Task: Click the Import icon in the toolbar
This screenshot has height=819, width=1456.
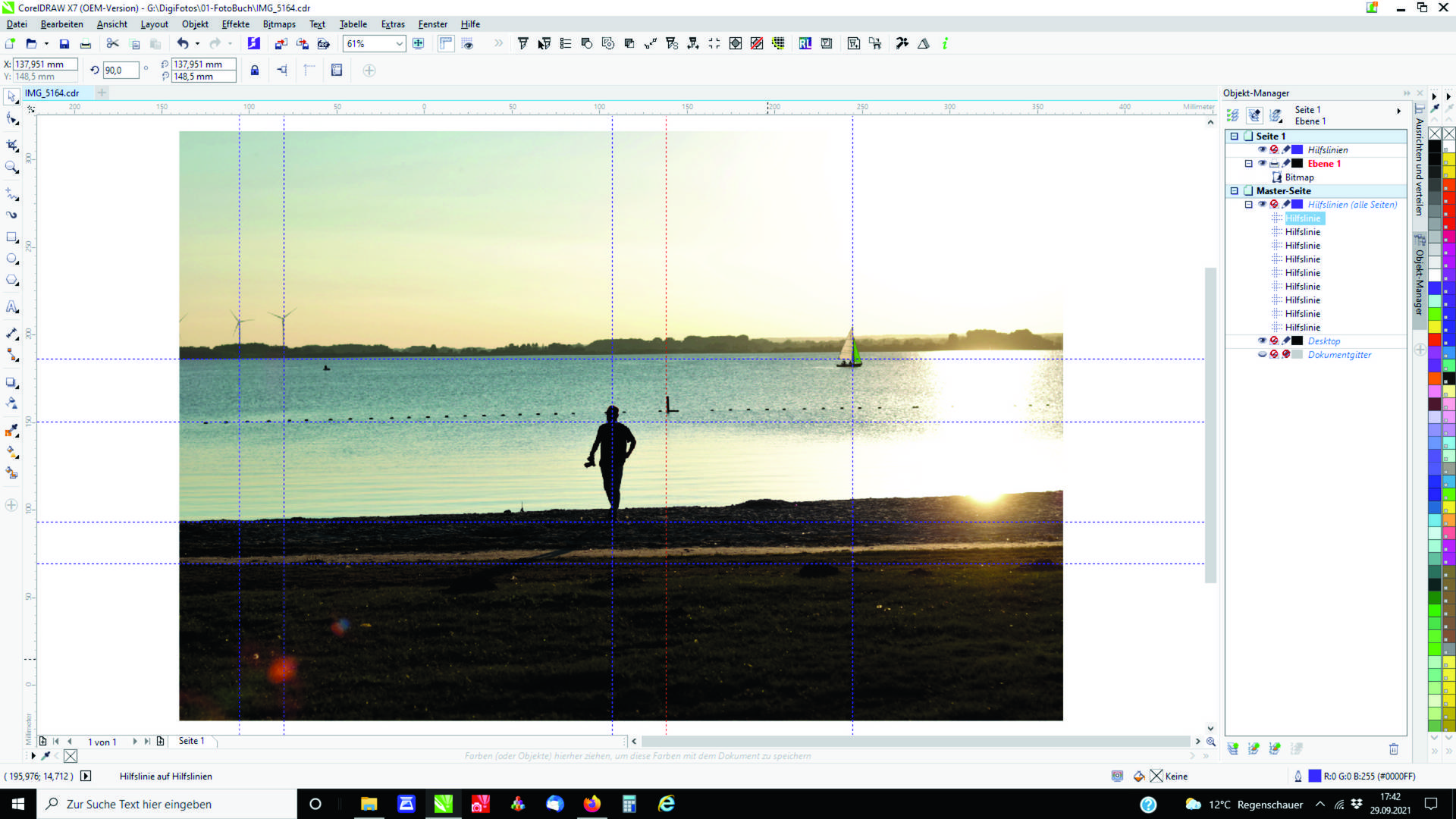Action: [281, 44]
